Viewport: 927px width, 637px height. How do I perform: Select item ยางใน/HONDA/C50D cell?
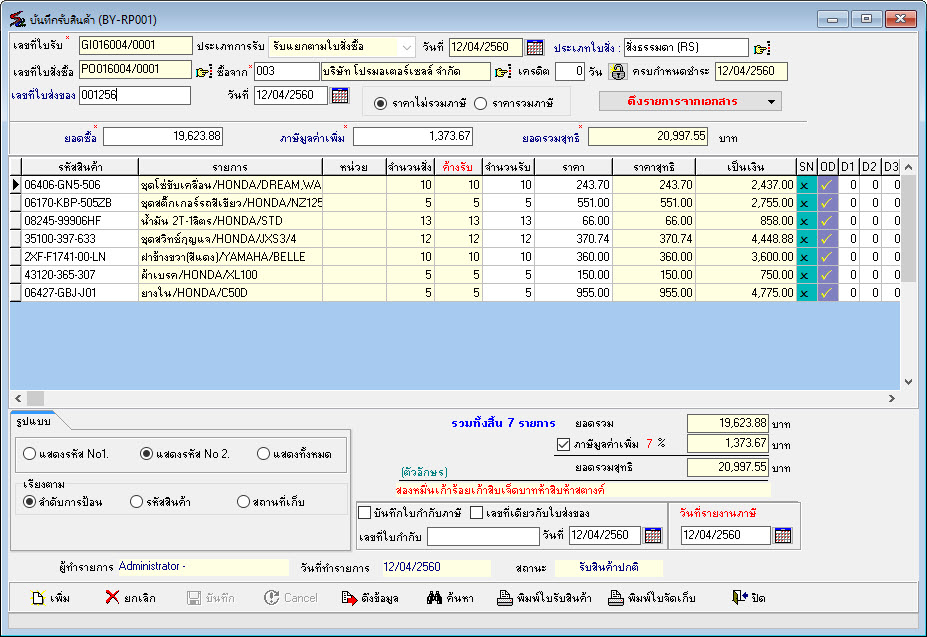tap(230, 293)
